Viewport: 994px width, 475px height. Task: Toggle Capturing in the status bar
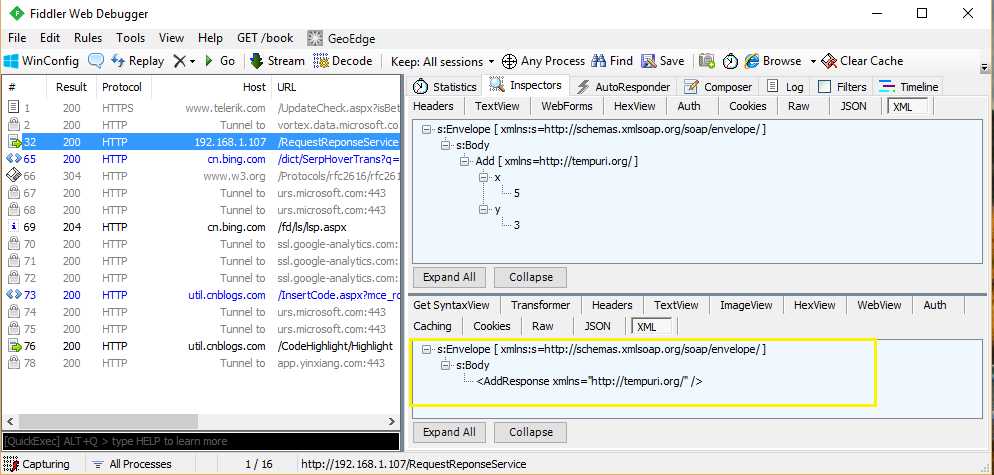(x=37, y=464)
